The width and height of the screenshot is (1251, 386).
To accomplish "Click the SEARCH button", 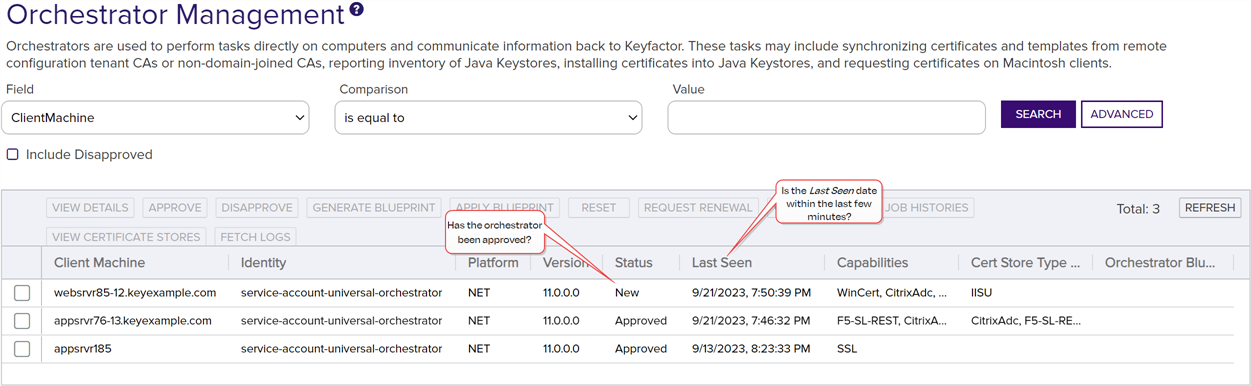I will (1038, 114).
